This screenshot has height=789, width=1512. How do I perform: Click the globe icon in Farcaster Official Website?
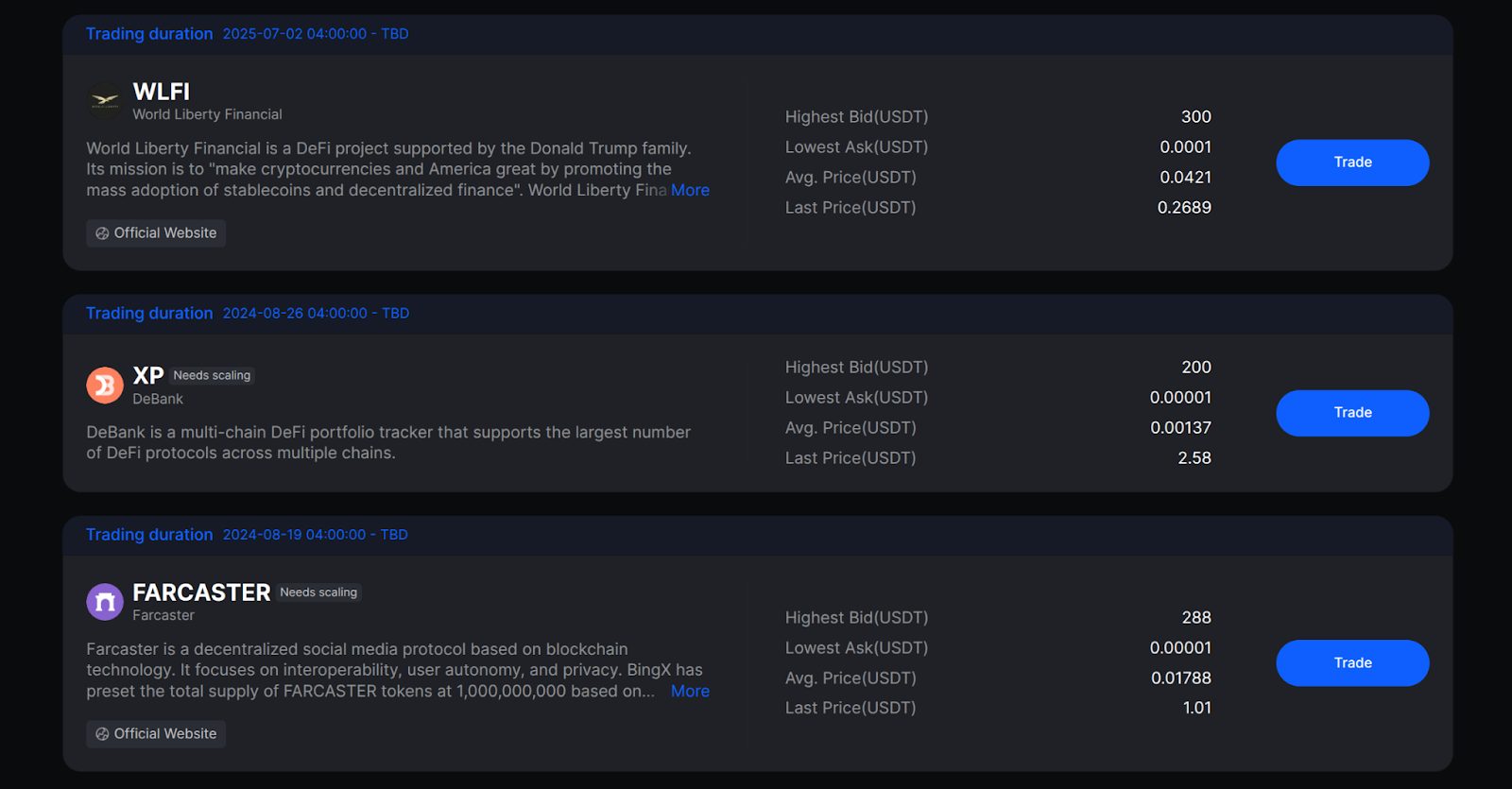tap(102, 734)
